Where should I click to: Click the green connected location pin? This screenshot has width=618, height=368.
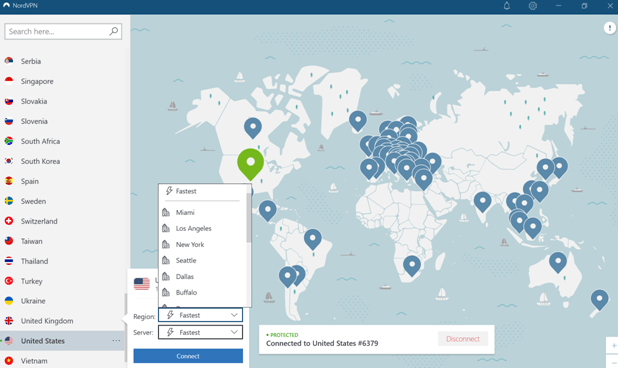click(250, 164)
